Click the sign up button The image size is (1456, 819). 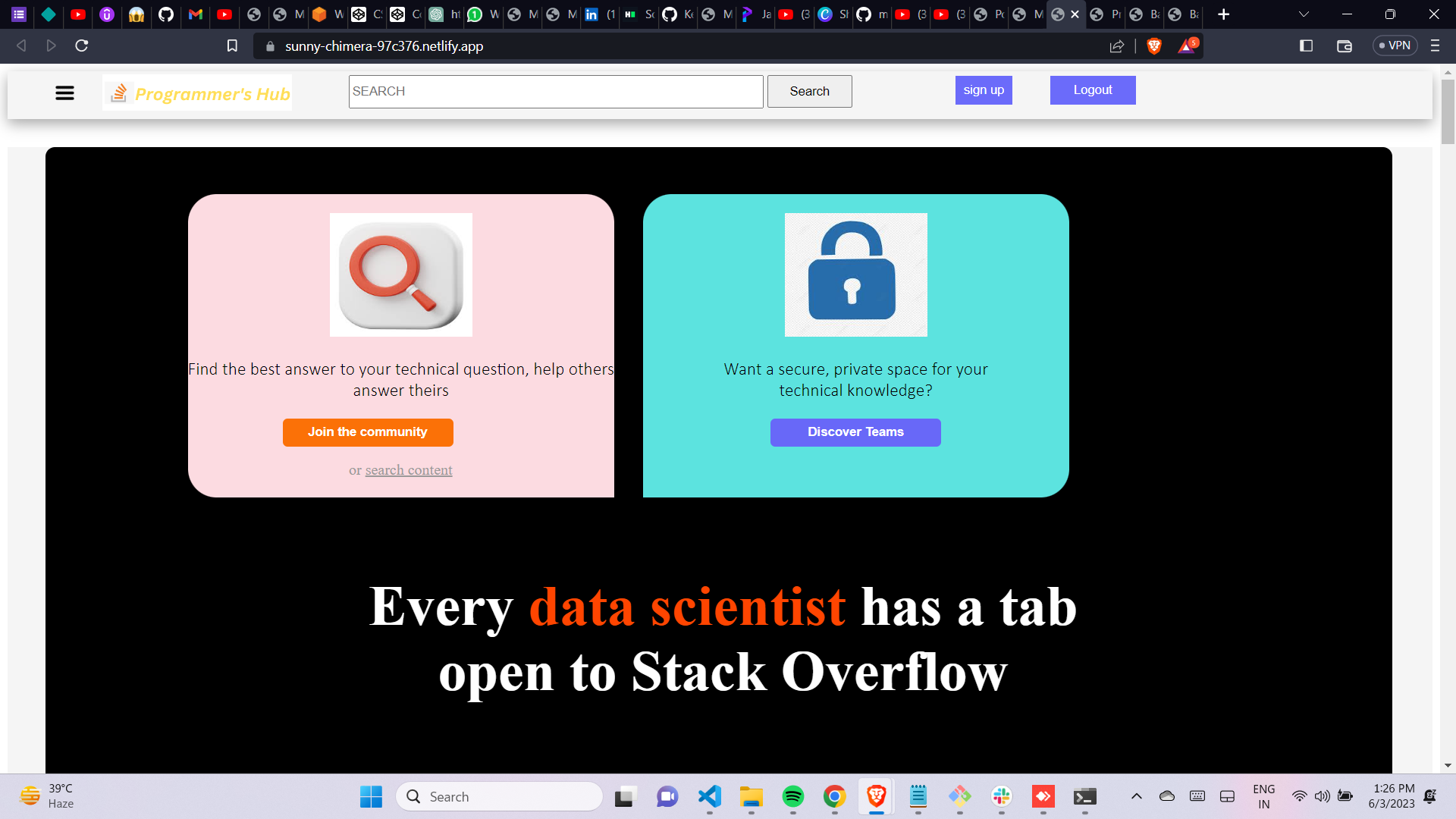984,90
